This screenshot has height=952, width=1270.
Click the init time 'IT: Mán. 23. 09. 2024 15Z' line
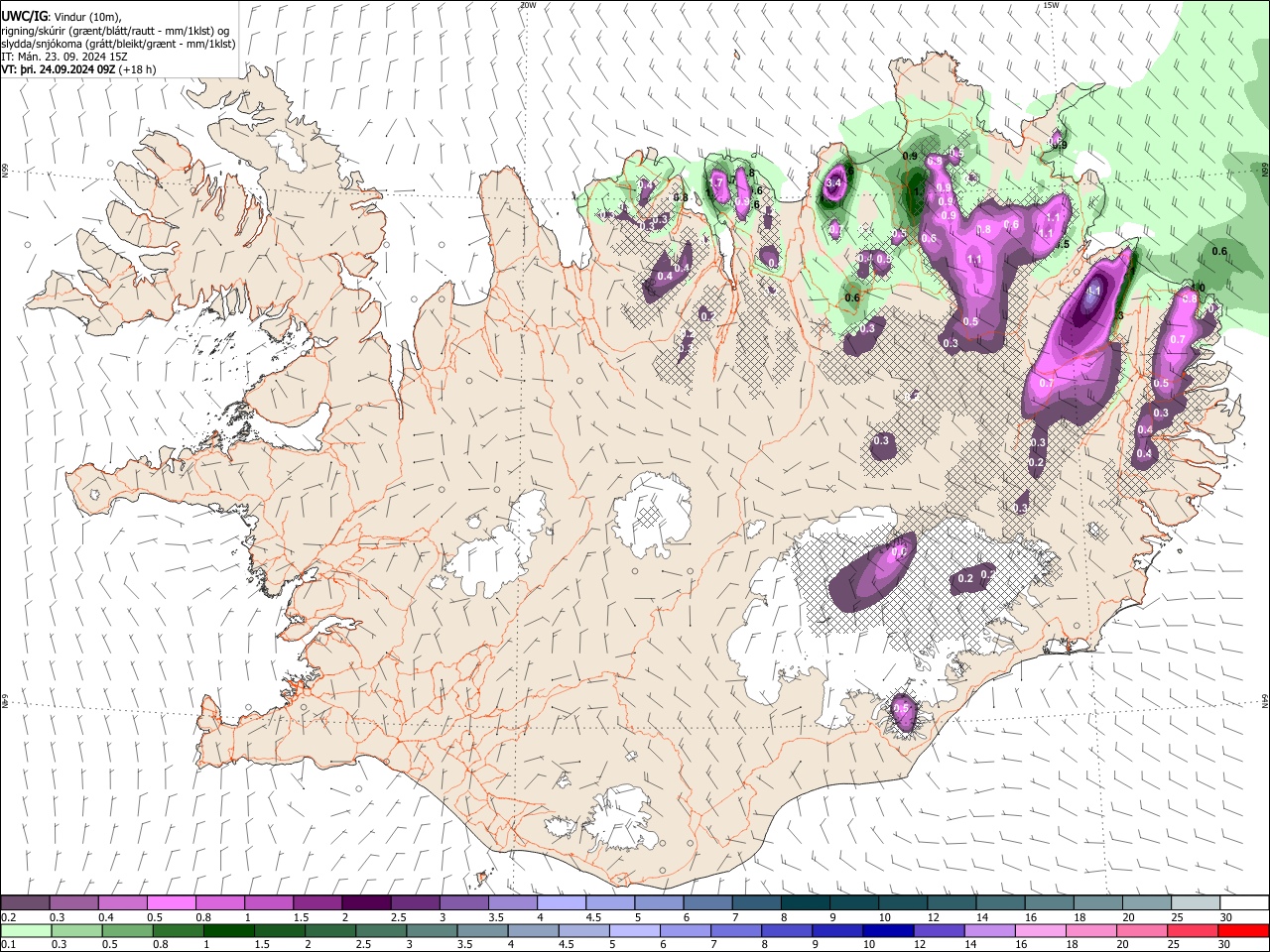pyautogui.click(x=64, y=58)
